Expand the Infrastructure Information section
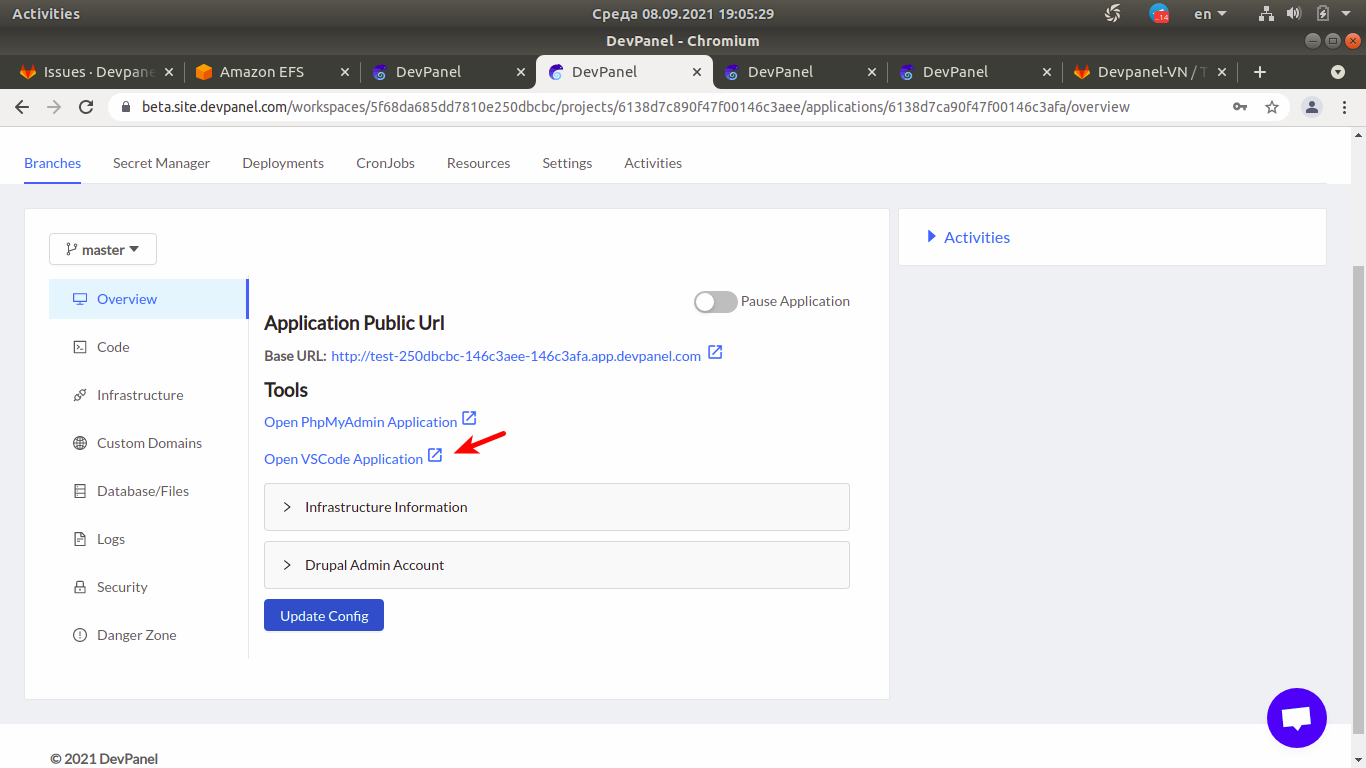 556,507
